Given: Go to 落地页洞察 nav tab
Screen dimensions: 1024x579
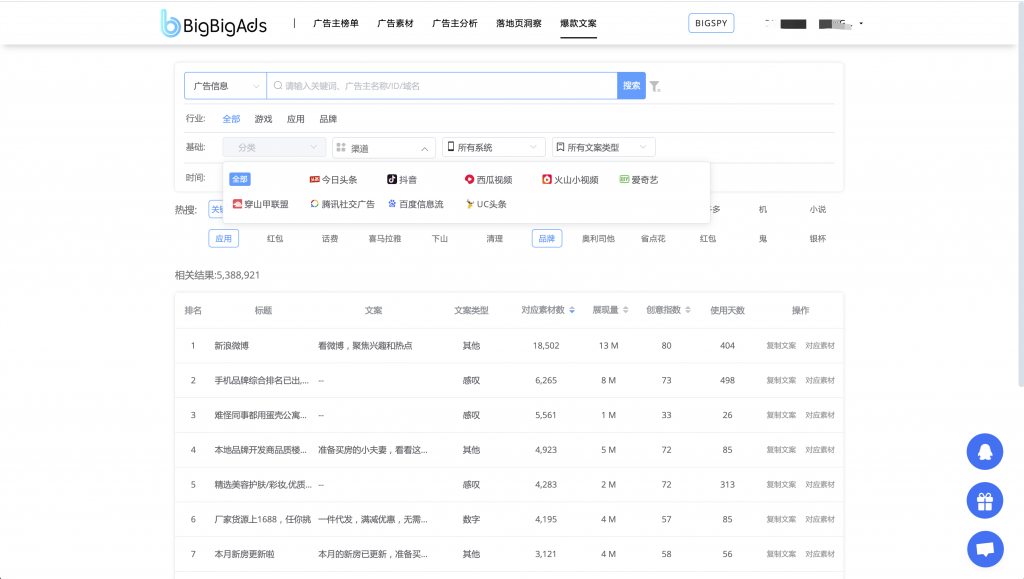Looking at the screenshot, I should (519, 23).
